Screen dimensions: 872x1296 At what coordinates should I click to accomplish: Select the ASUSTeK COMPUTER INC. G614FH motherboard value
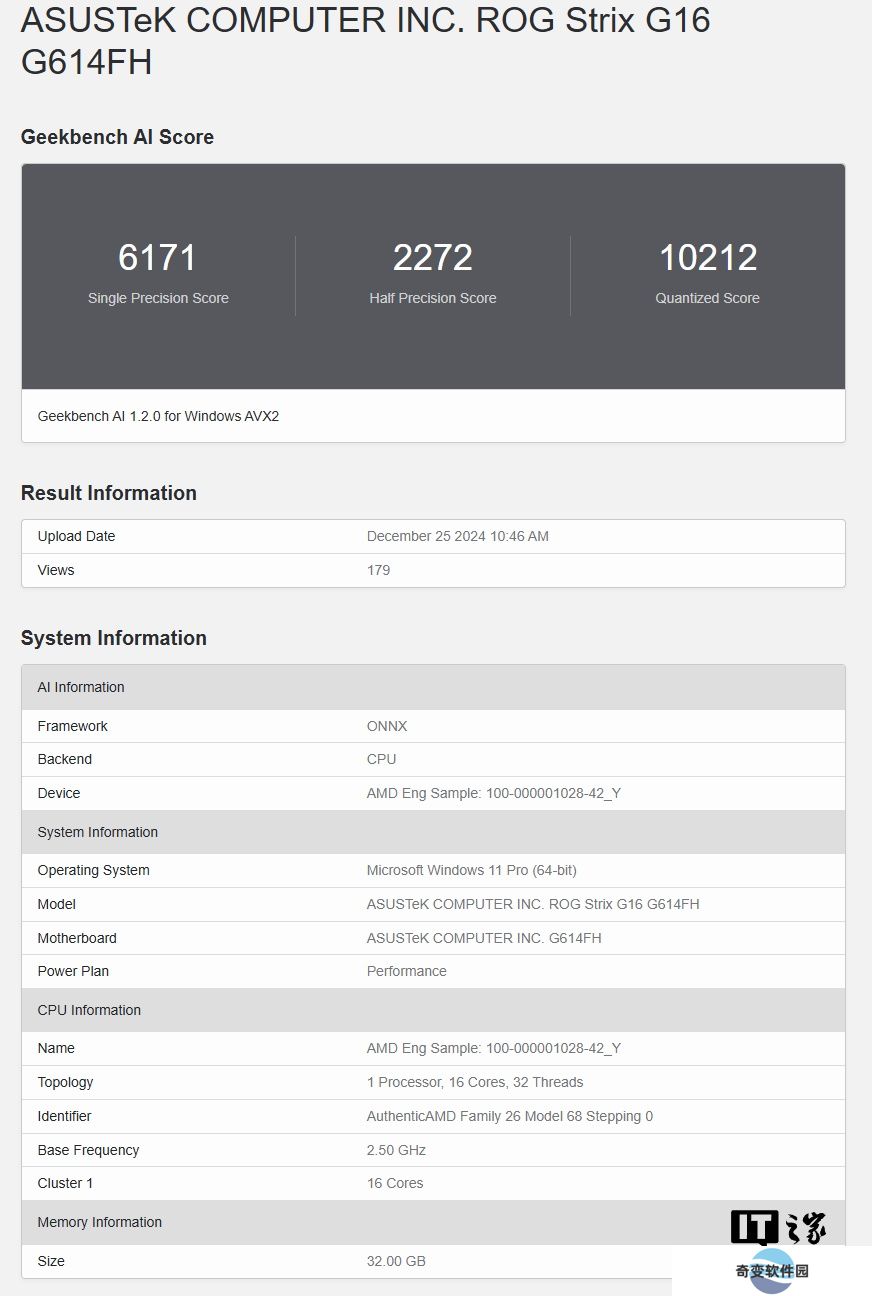click(484, 938)
